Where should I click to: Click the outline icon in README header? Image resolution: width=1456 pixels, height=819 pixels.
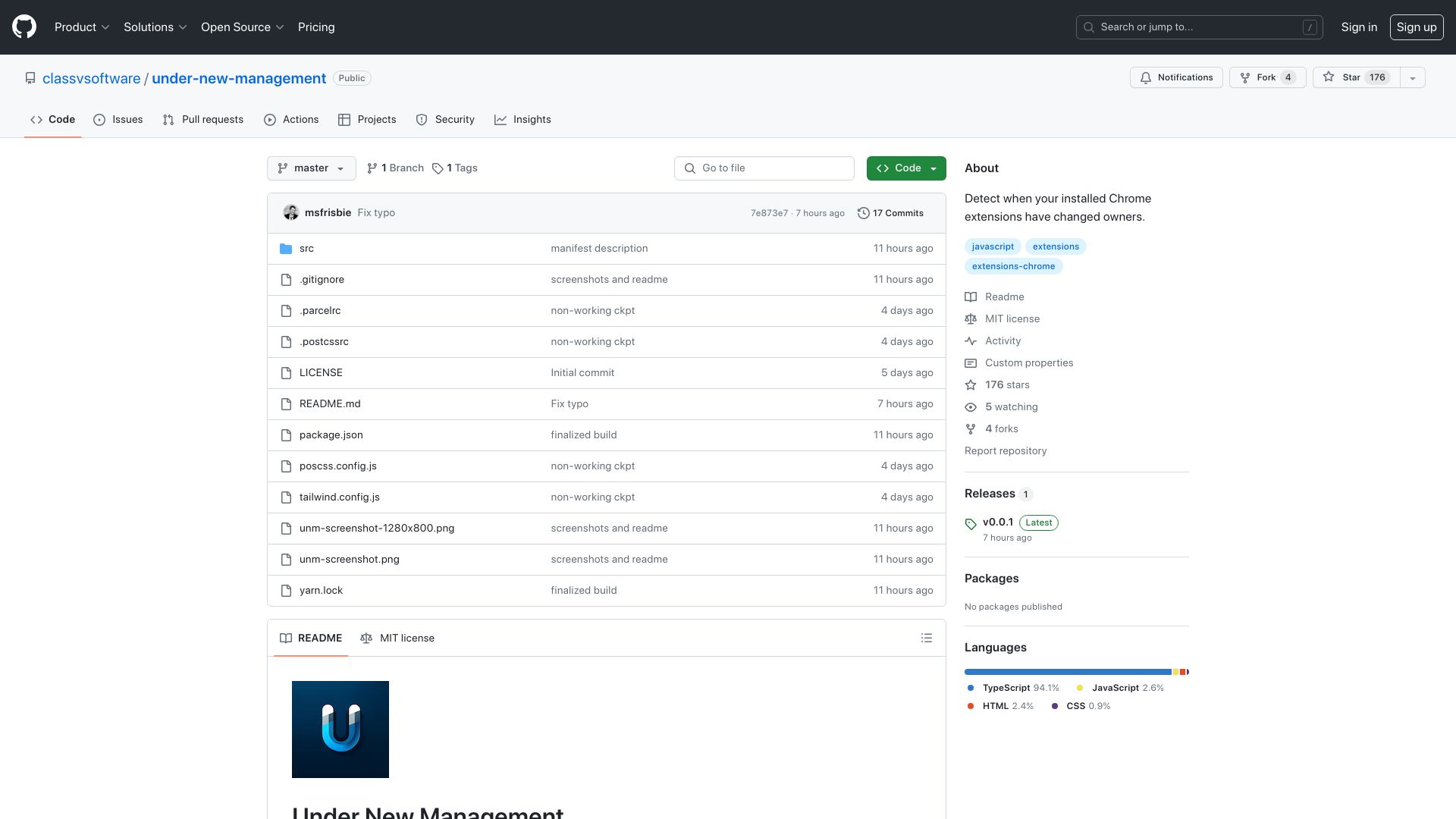926,638
